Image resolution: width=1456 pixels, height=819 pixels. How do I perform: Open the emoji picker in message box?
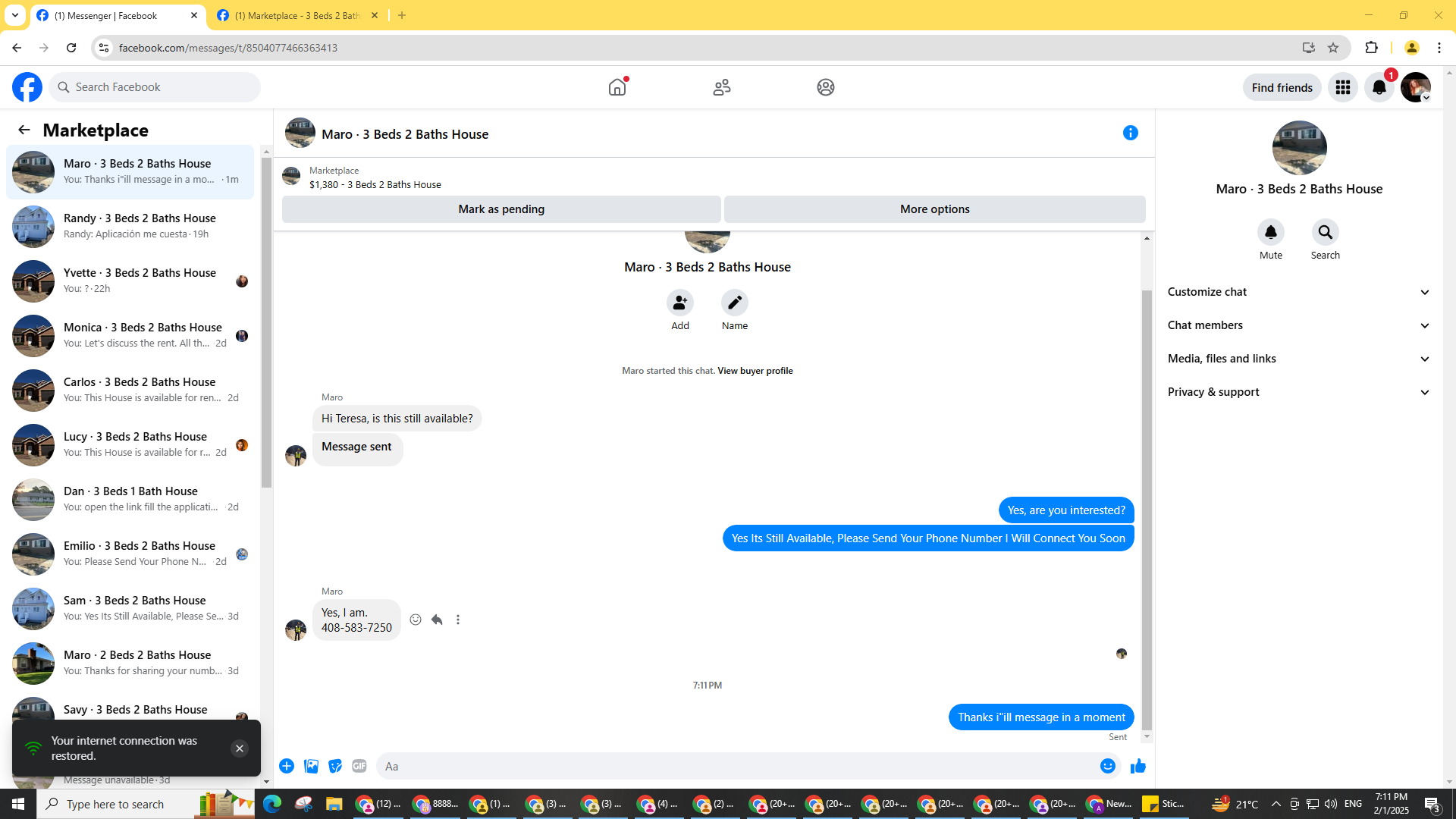point(1107,767)
